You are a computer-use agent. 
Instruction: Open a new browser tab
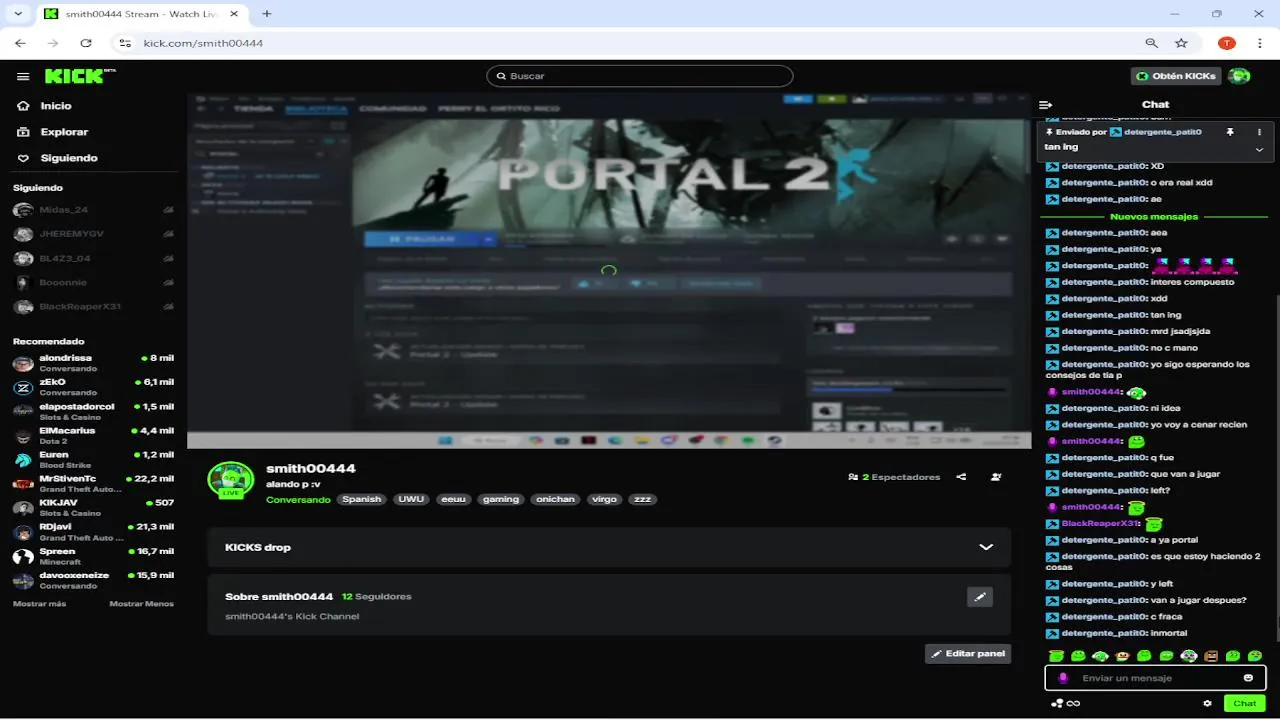click(x=267, y=14)
